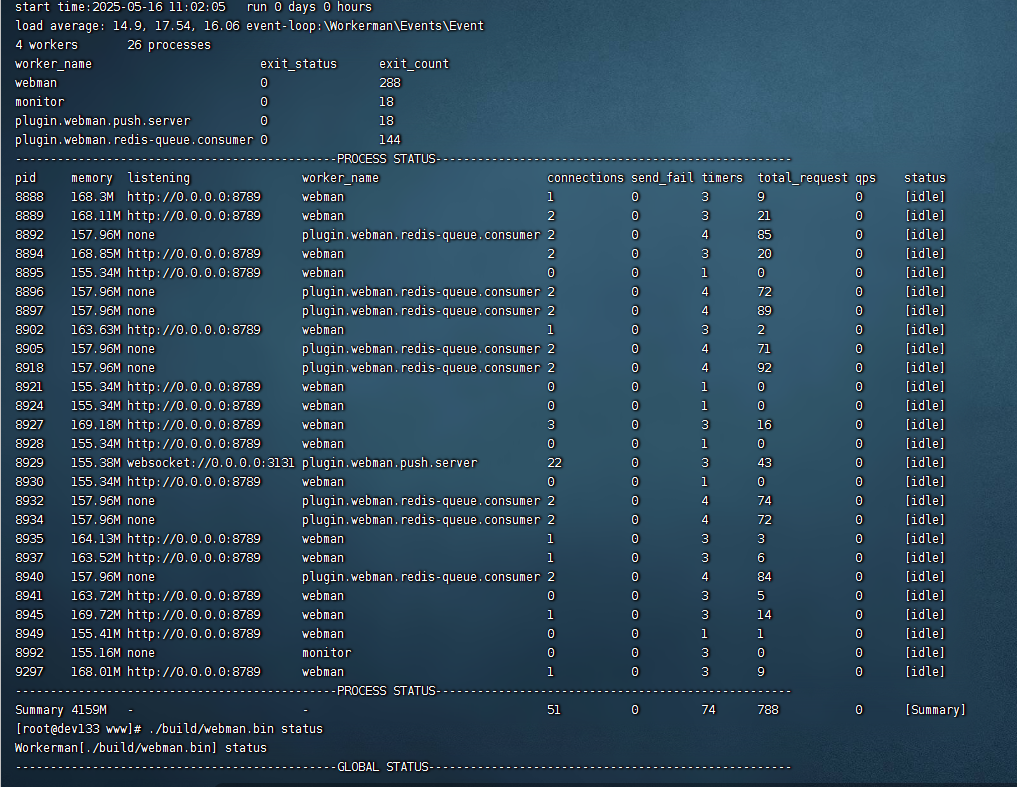Click summary connections total 51
Viewport: 1017px width, 787px height.
pyautogui.click(x=554, y=710)
